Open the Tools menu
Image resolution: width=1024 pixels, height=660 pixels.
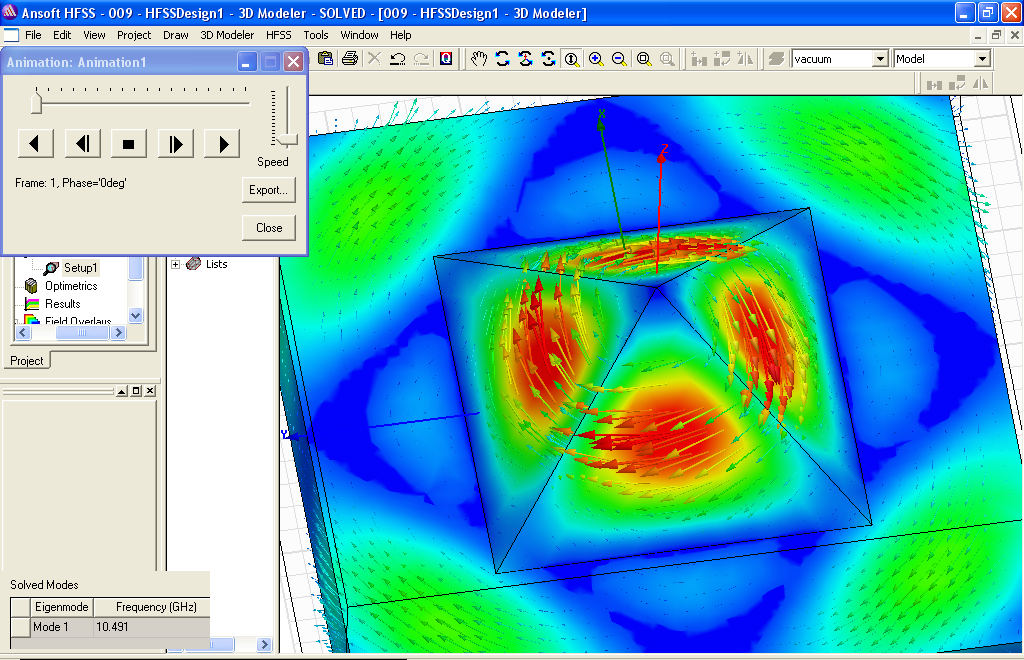tap(315, 35)
